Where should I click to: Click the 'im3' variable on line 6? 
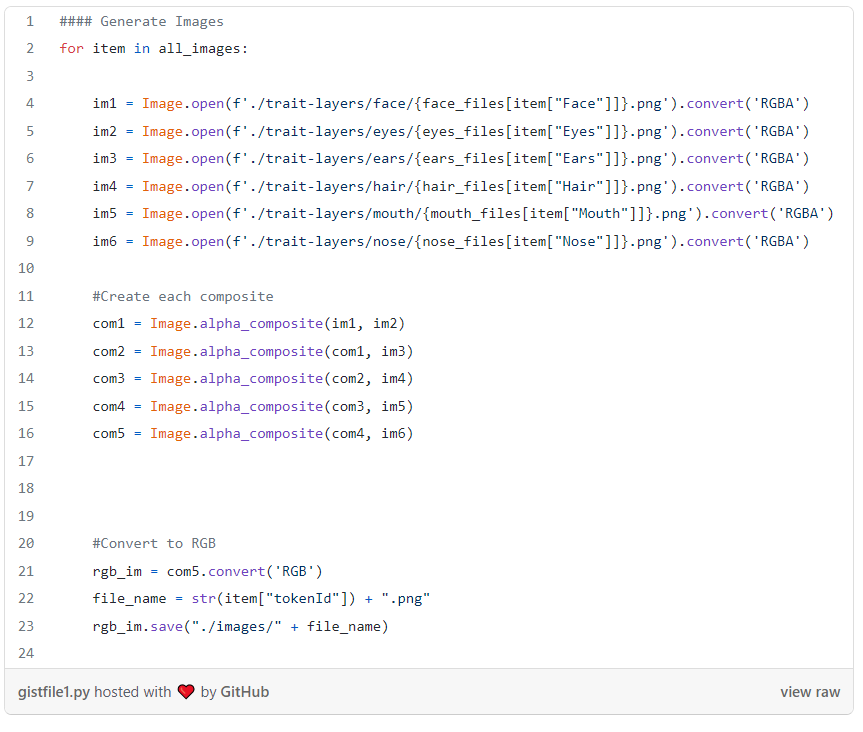(x=105, y=159)
